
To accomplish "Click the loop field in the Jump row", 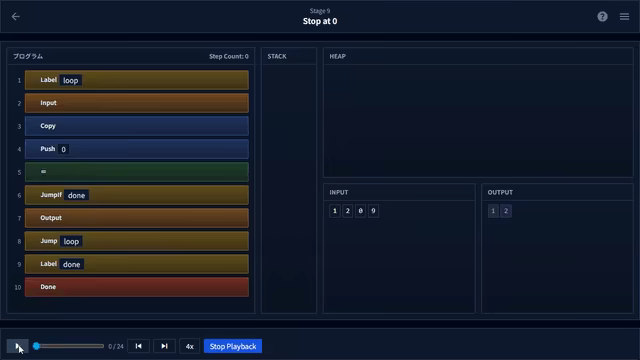I will click(x=71, y=241).
